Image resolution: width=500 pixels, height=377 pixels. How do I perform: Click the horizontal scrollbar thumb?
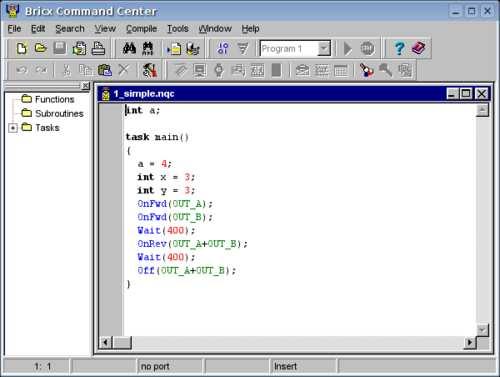pos(122,342)
